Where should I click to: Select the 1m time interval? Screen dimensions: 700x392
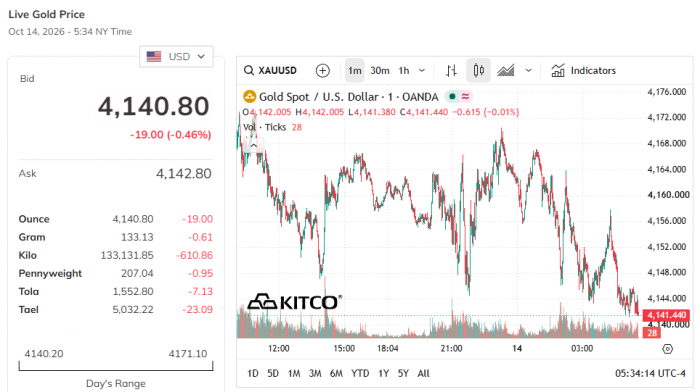[355, 71]
